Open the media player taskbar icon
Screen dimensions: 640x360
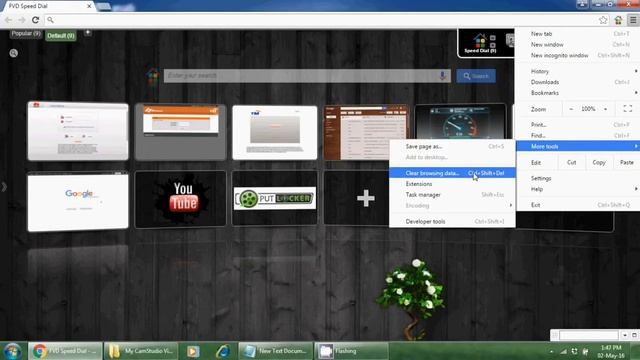193,351
